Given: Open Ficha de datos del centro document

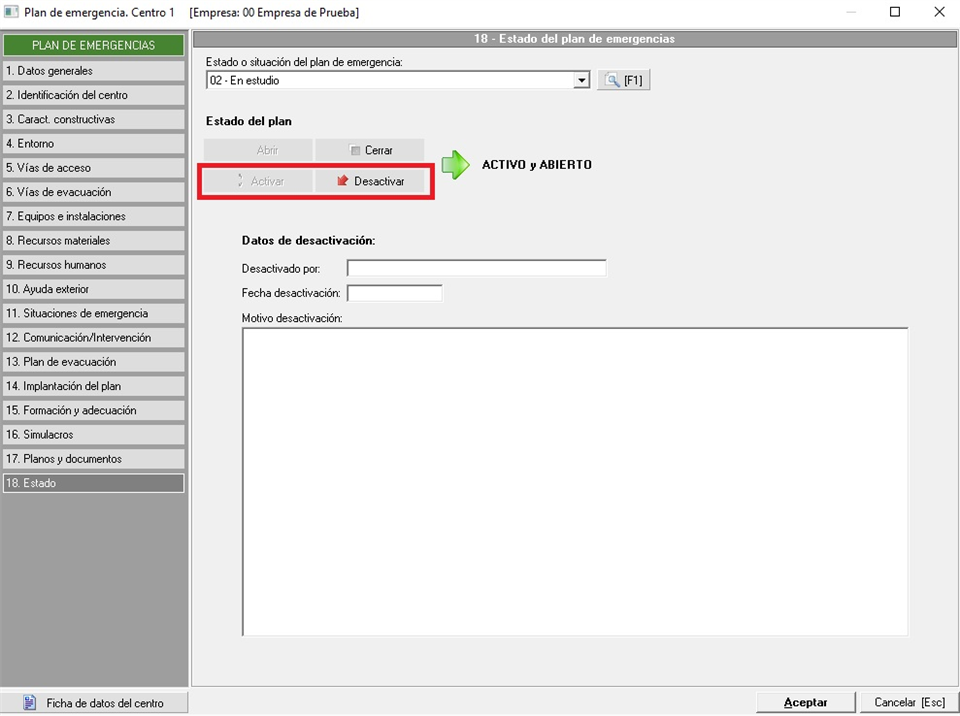Looking at the screenshot, I should tap(94, 703).
